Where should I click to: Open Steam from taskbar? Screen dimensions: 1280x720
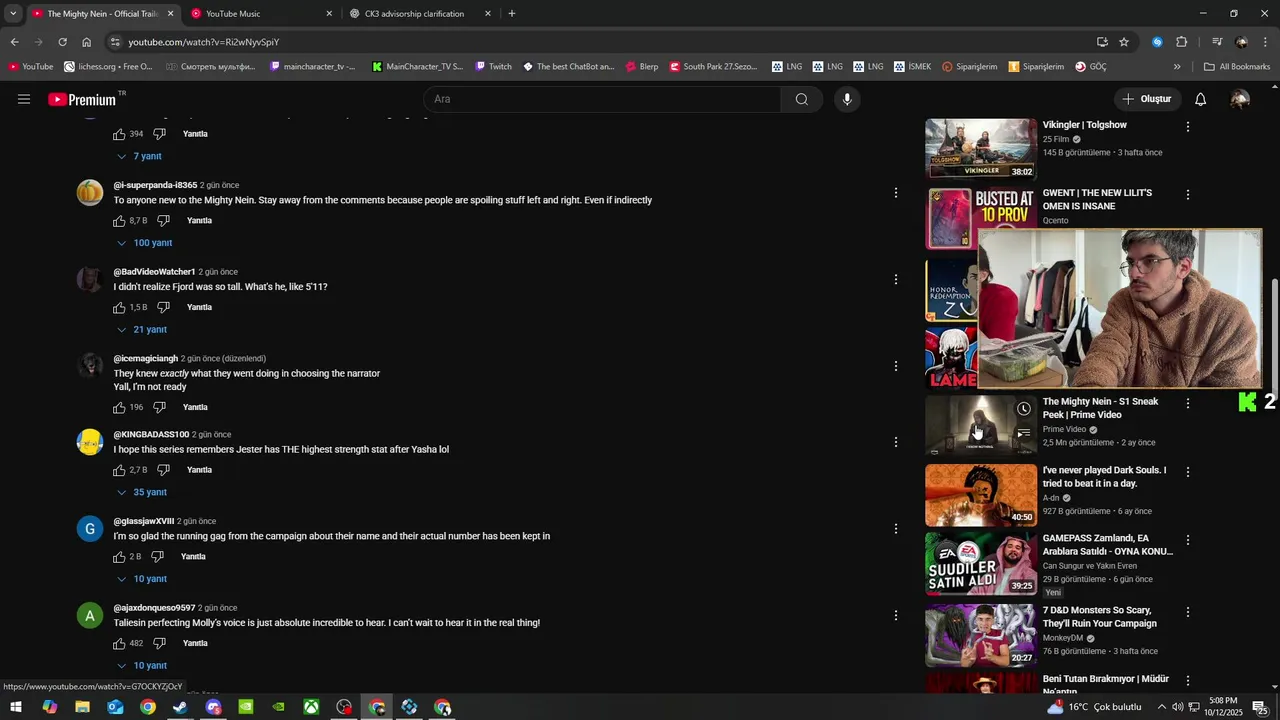click(x=180, y=707)
